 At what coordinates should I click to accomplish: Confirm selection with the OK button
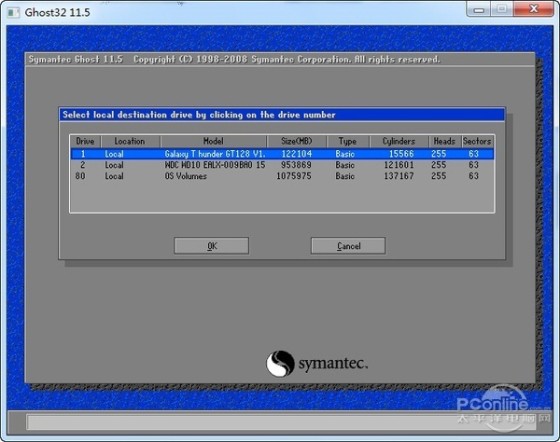tap(211, 246)
